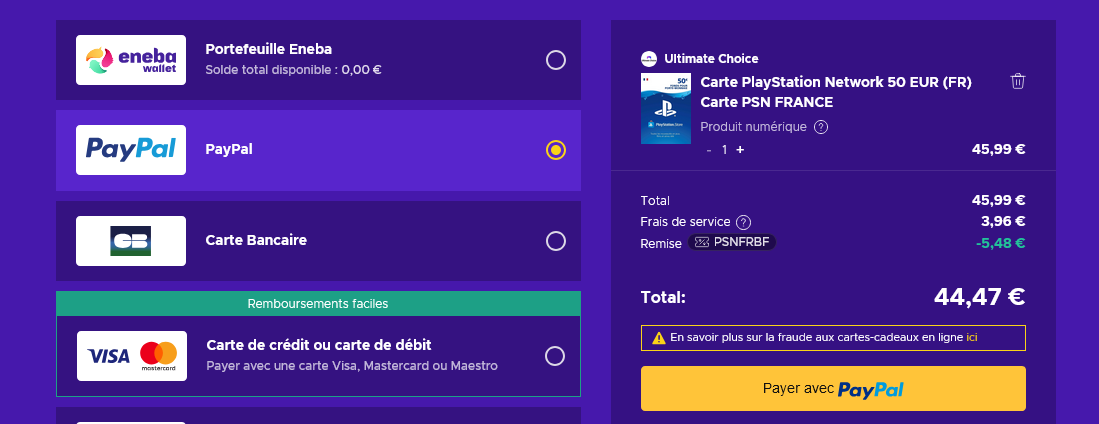The width and height of the screenshot is (1099, 424).
Task: Choose Carte Bancaire radio option
Action: coord(556,241)
